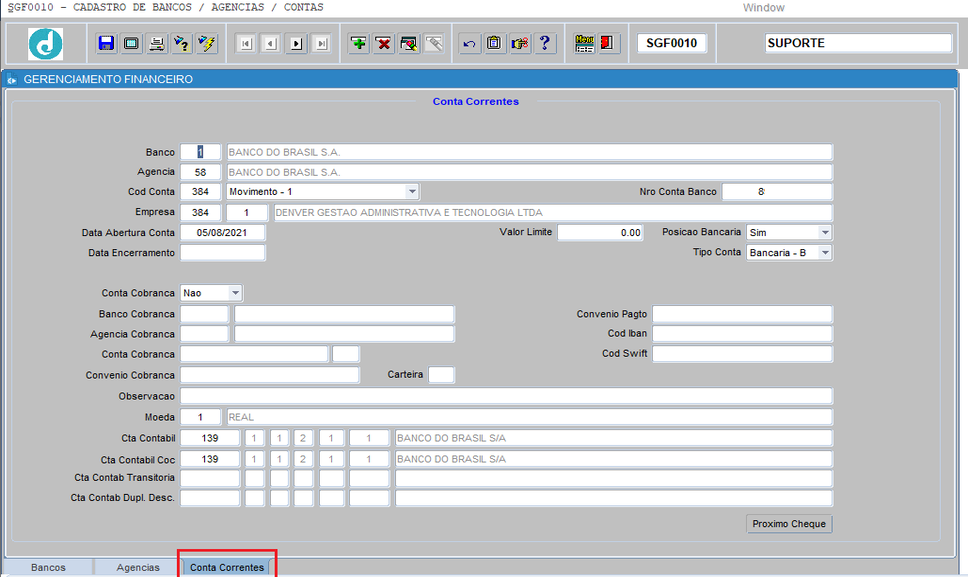Go to the next record using the toolbar arrow
The width and height of the screenshot is (968, 577).
[x=296, y=43]
